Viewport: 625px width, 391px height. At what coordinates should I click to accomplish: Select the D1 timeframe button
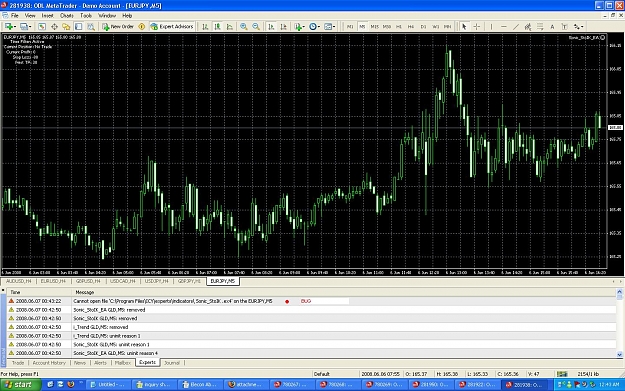coord(423,26)
